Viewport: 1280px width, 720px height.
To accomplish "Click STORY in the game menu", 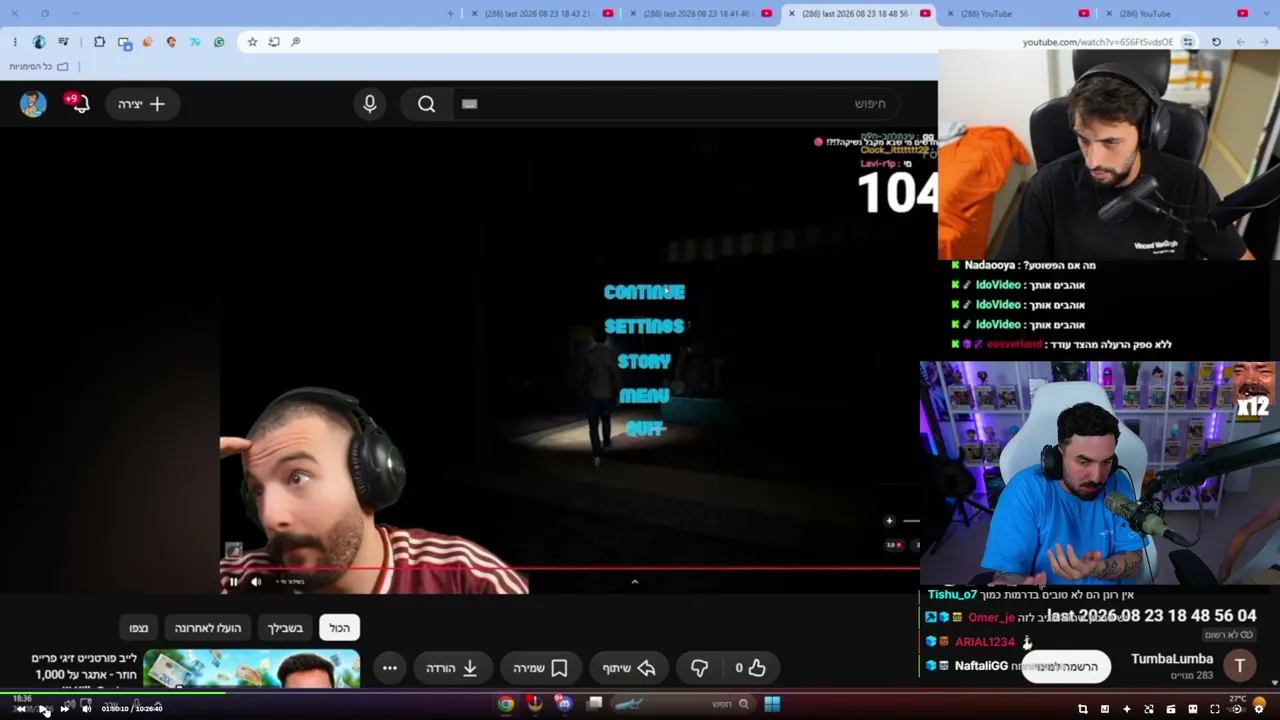I will pos(644,361).
